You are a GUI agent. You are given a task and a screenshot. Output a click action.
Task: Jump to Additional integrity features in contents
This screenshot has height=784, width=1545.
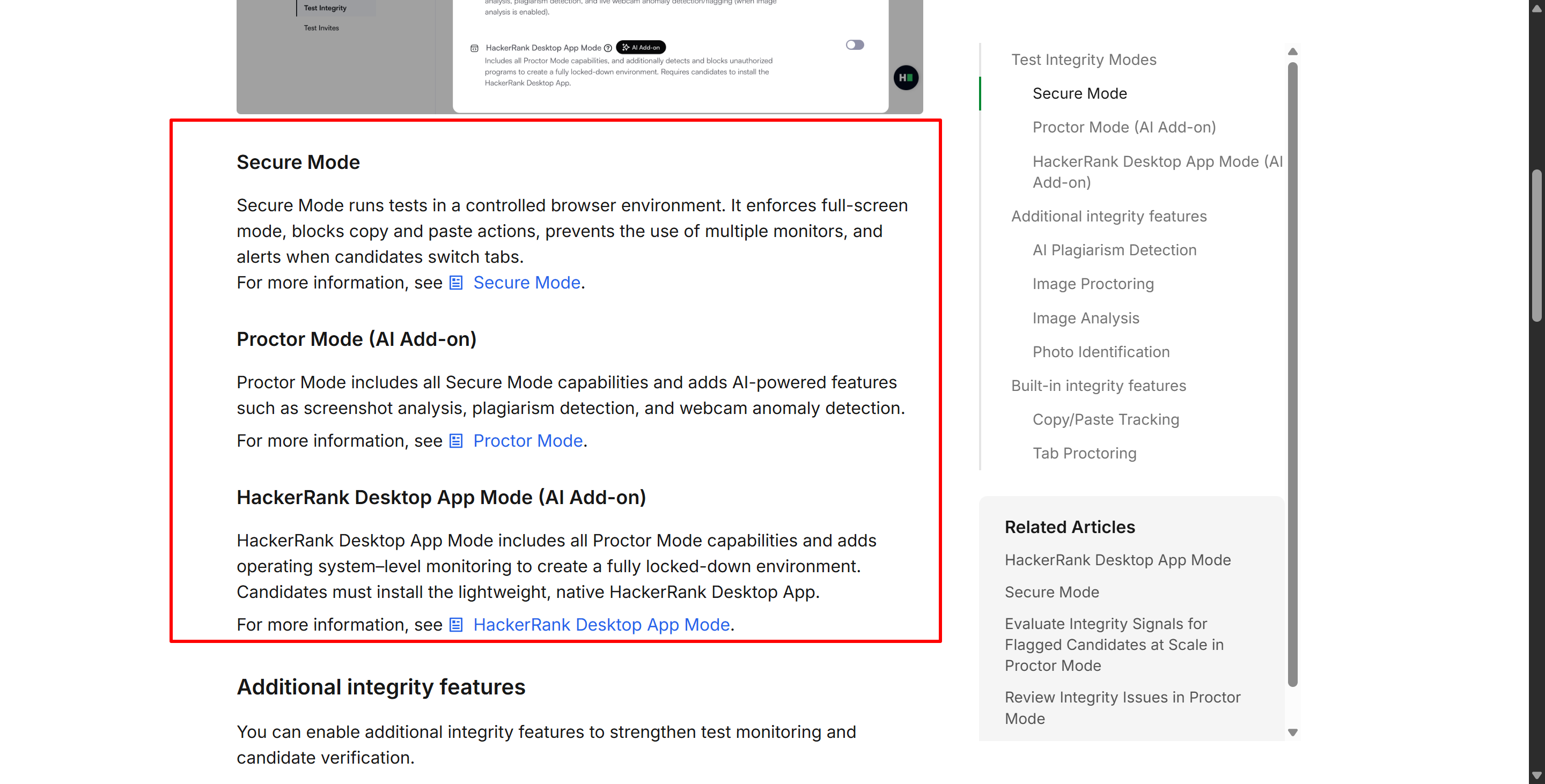coord(1109,216)
